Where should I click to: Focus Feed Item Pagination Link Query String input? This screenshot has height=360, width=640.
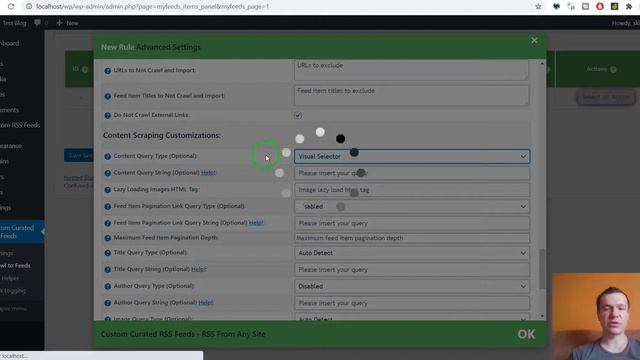click(x=412, y=223)
